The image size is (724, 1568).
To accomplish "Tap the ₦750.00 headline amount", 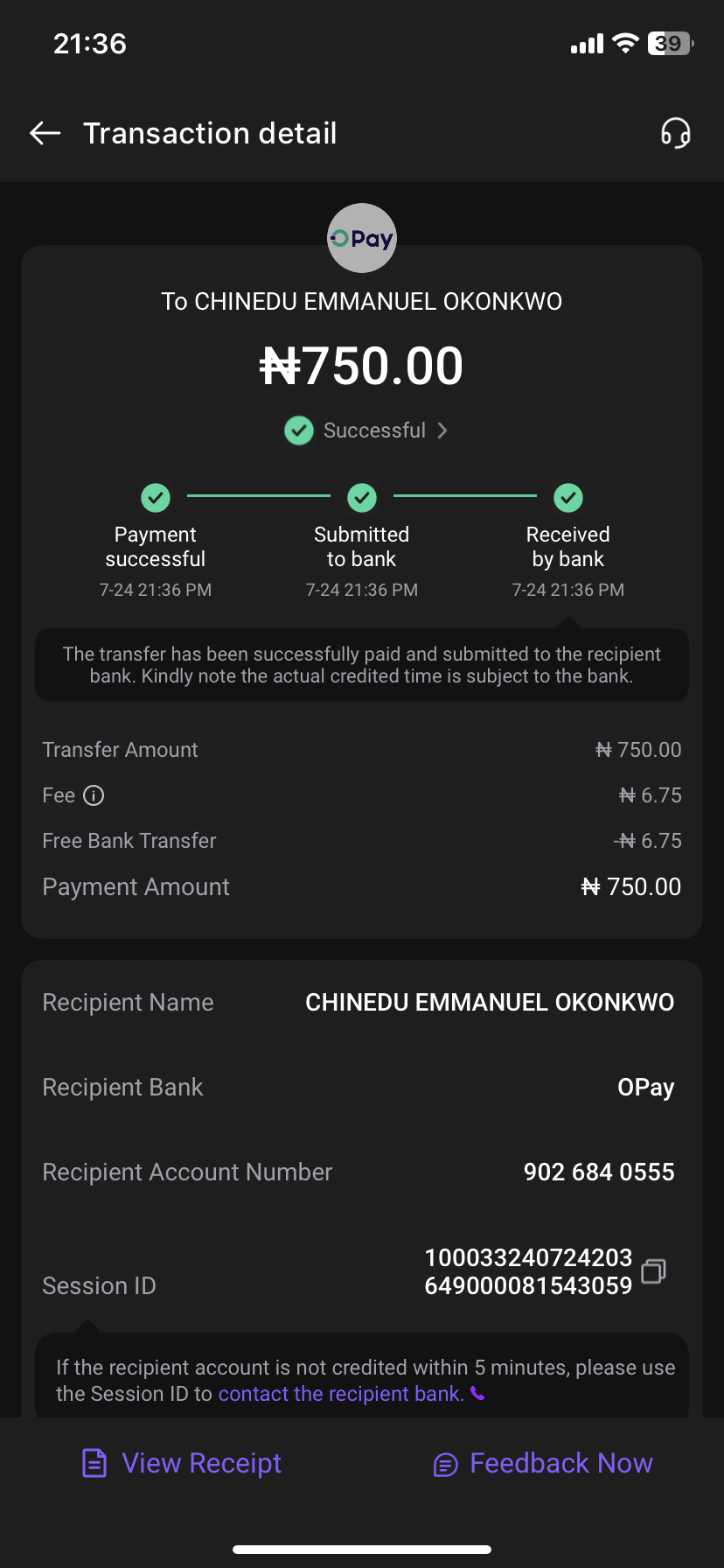I will click(362, 366).
